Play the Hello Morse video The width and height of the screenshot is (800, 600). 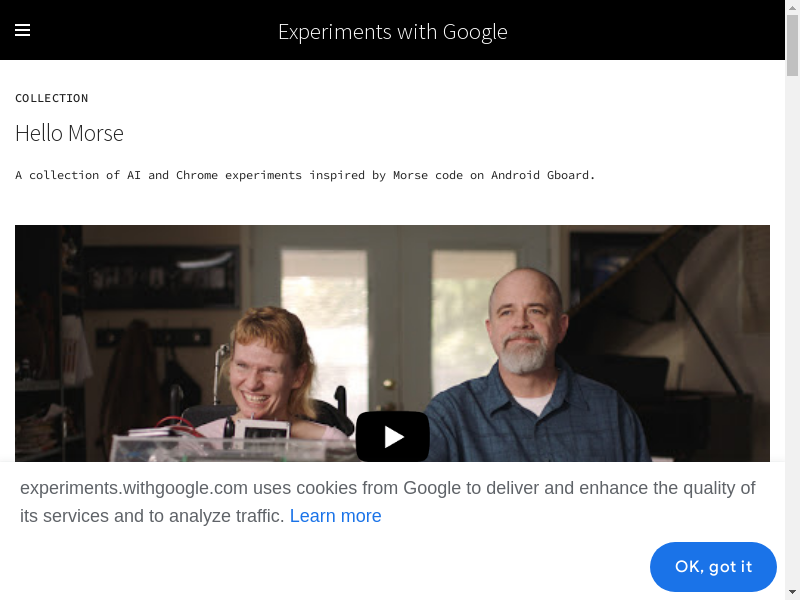[x=392, y=436]
